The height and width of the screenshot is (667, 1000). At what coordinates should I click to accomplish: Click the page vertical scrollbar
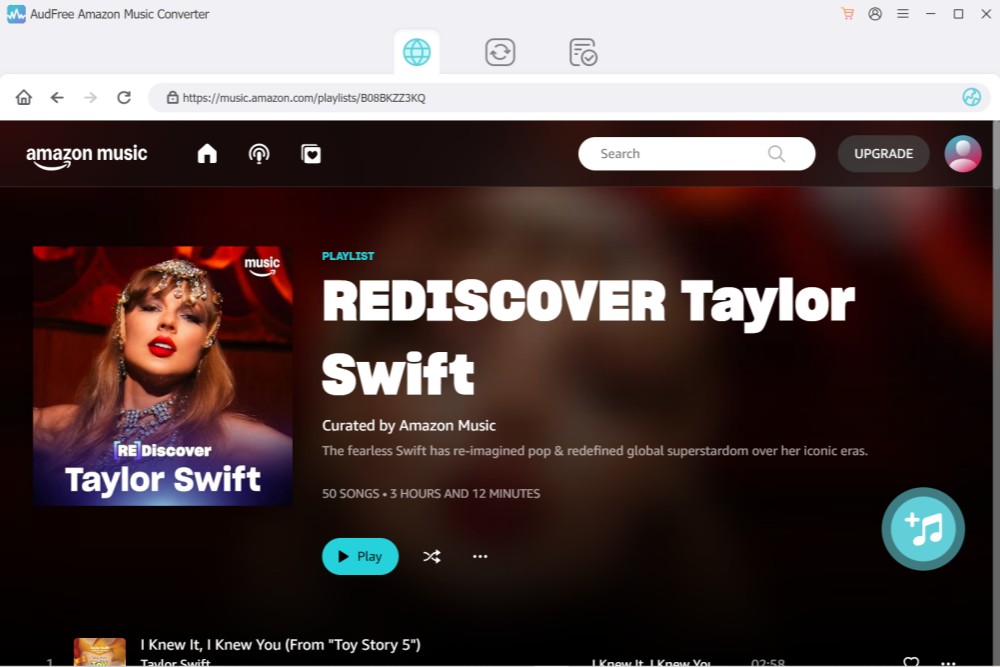click(996, 156)
